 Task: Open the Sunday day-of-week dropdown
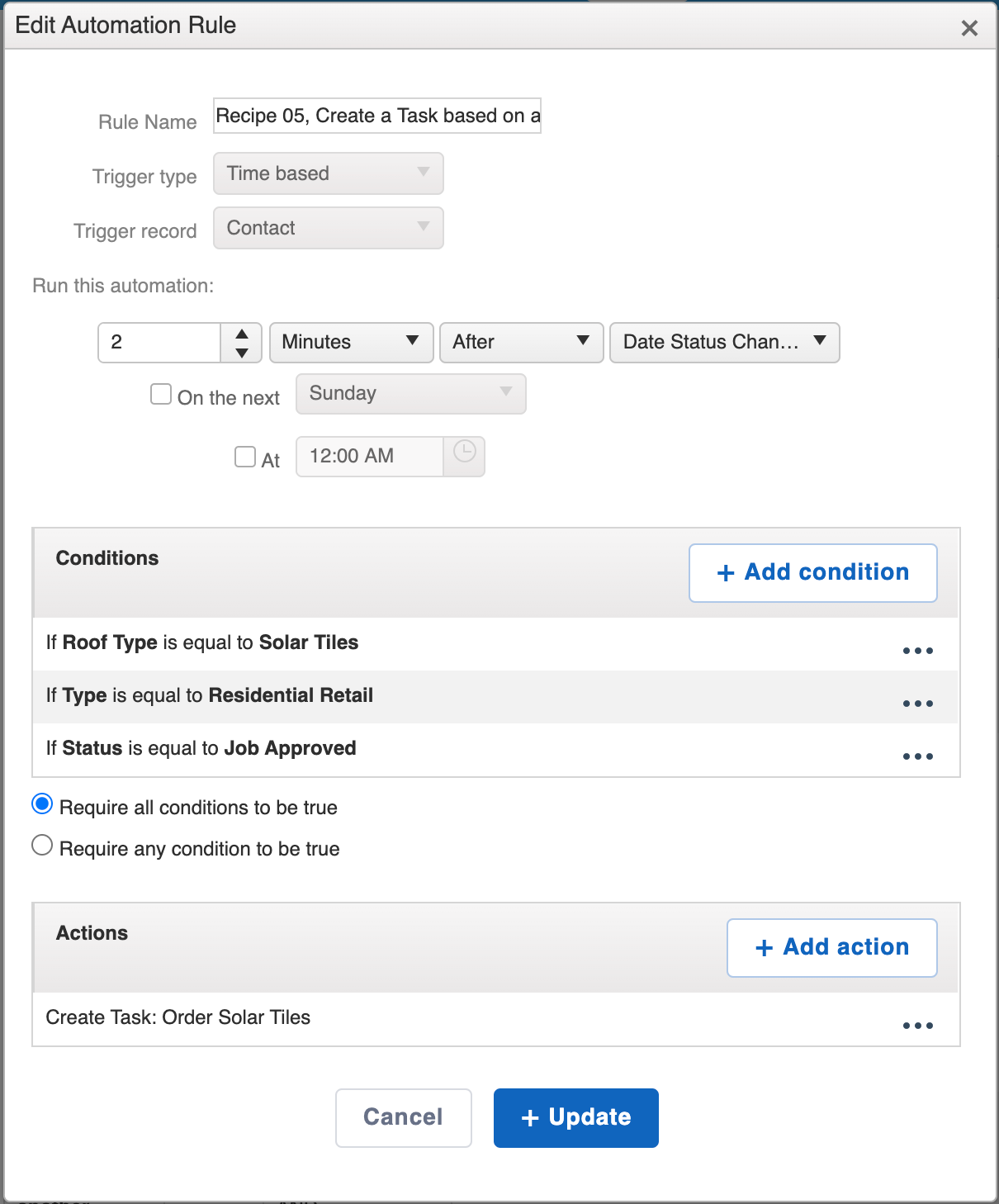click(410, 394)
